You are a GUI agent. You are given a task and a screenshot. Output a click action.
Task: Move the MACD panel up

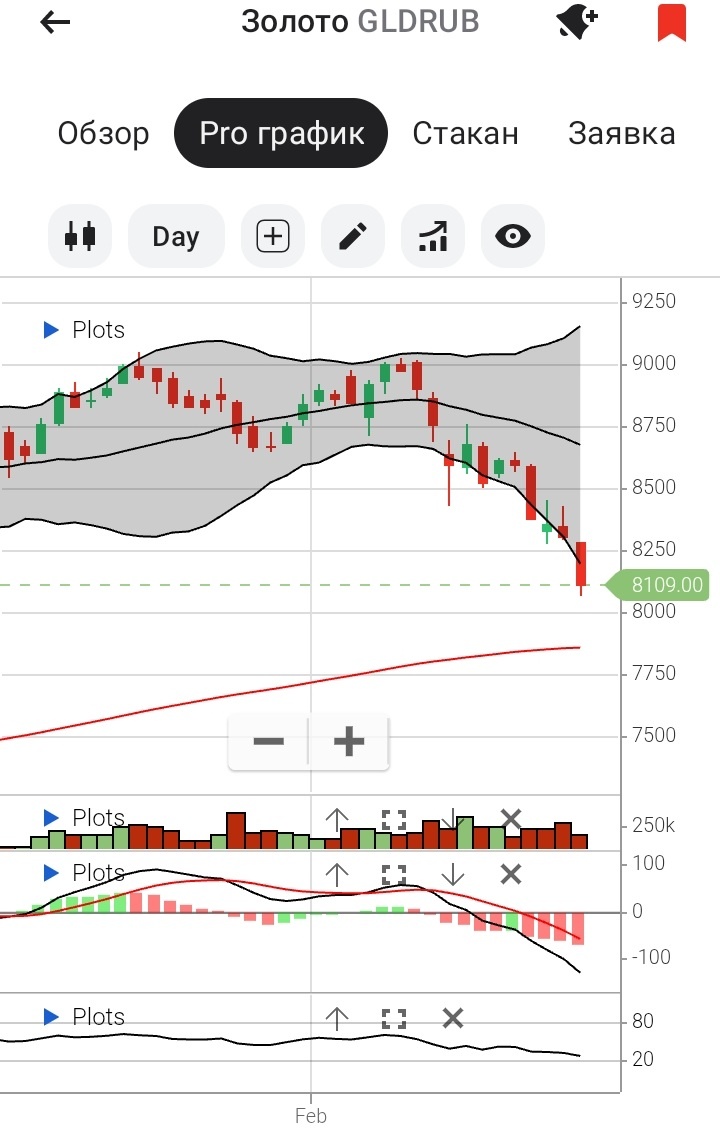point(336,875)
